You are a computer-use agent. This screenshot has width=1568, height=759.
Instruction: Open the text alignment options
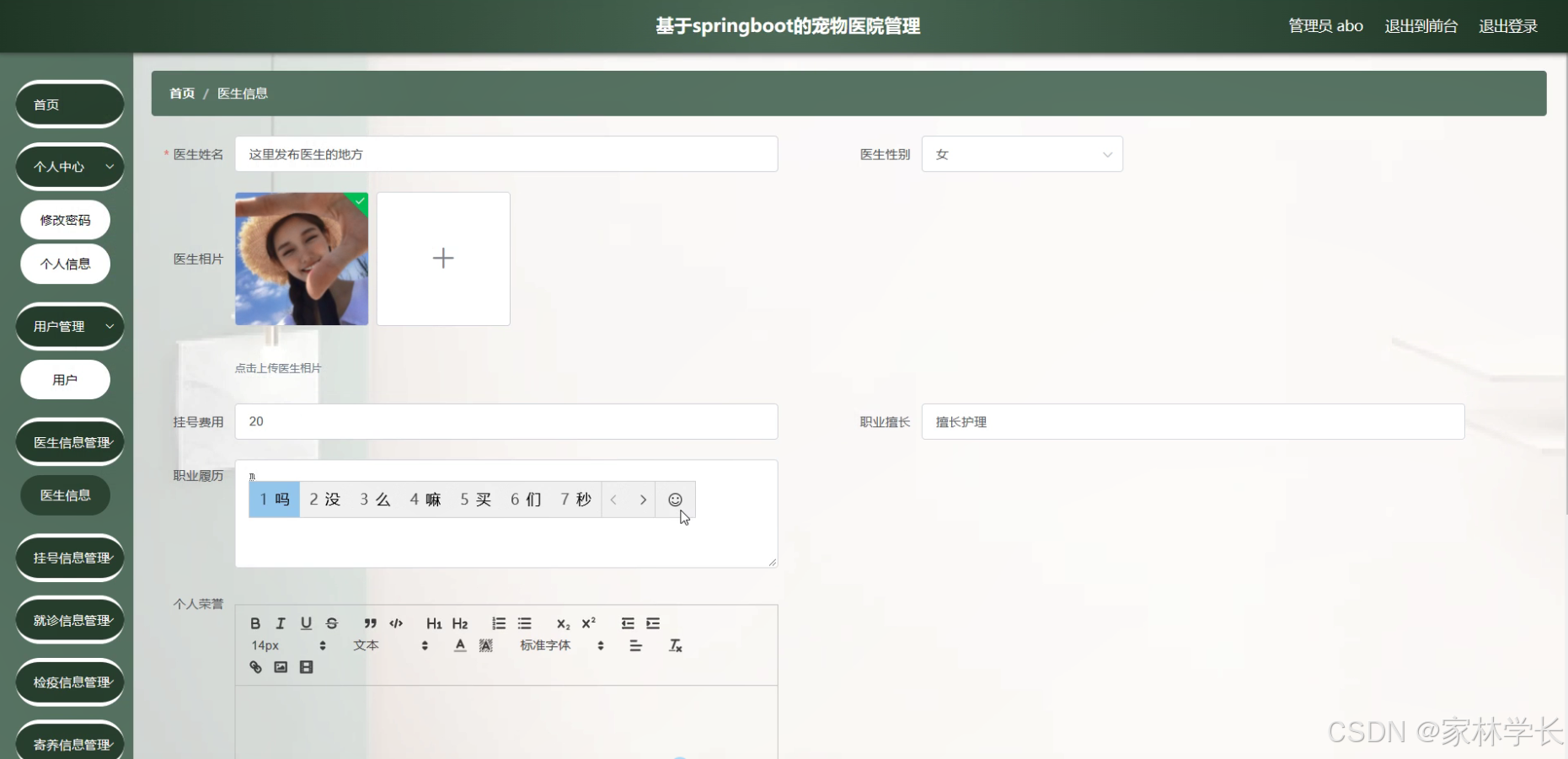635,645
